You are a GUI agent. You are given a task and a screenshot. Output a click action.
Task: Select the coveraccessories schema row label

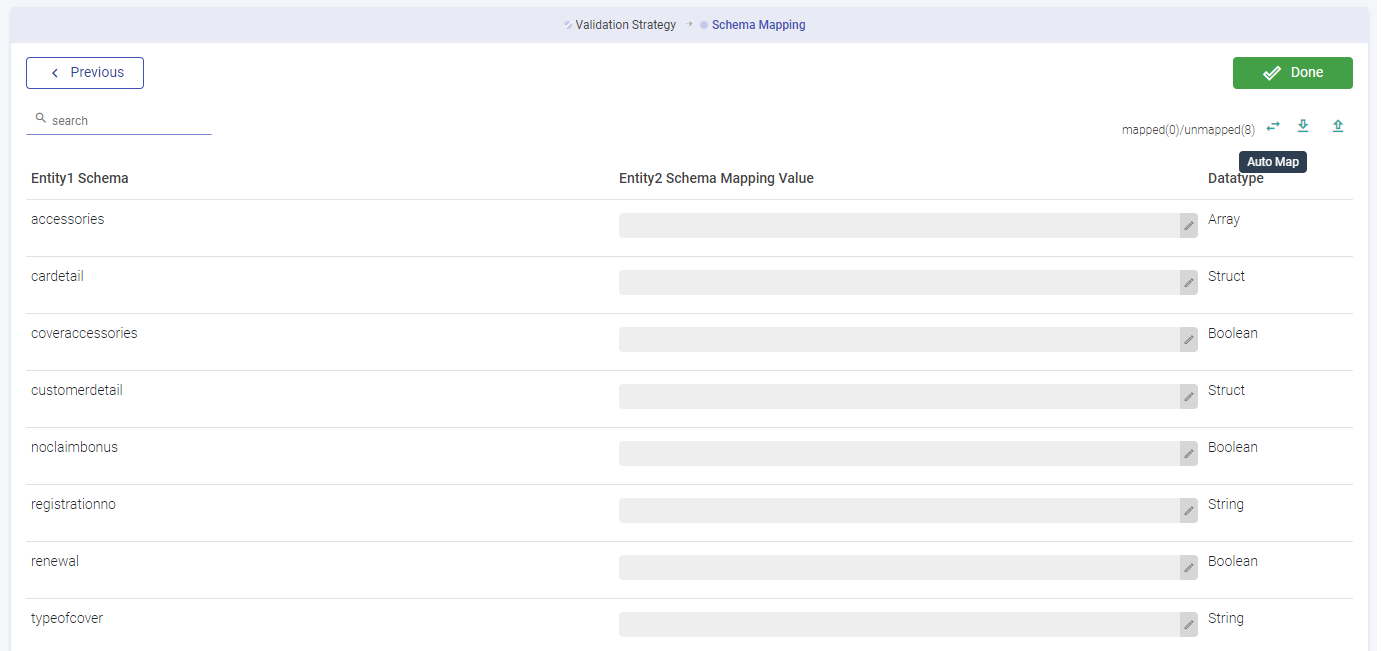click(x=84, y=333)
